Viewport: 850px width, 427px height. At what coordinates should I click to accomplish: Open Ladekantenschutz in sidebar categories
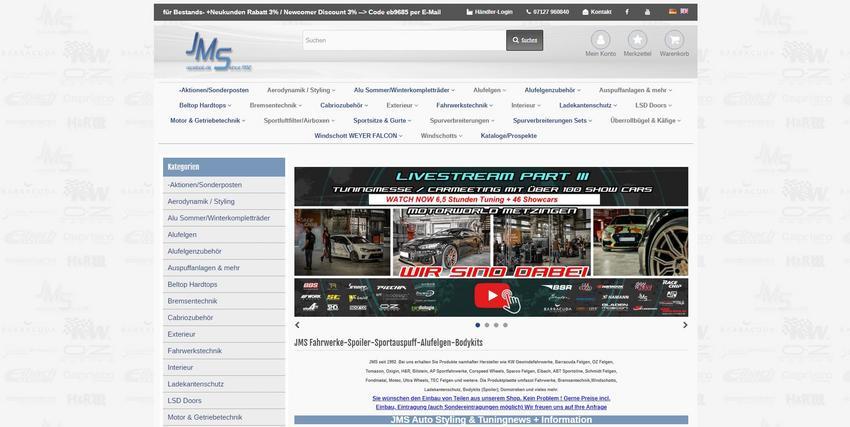pyautogui.click(x=224, y=384)
